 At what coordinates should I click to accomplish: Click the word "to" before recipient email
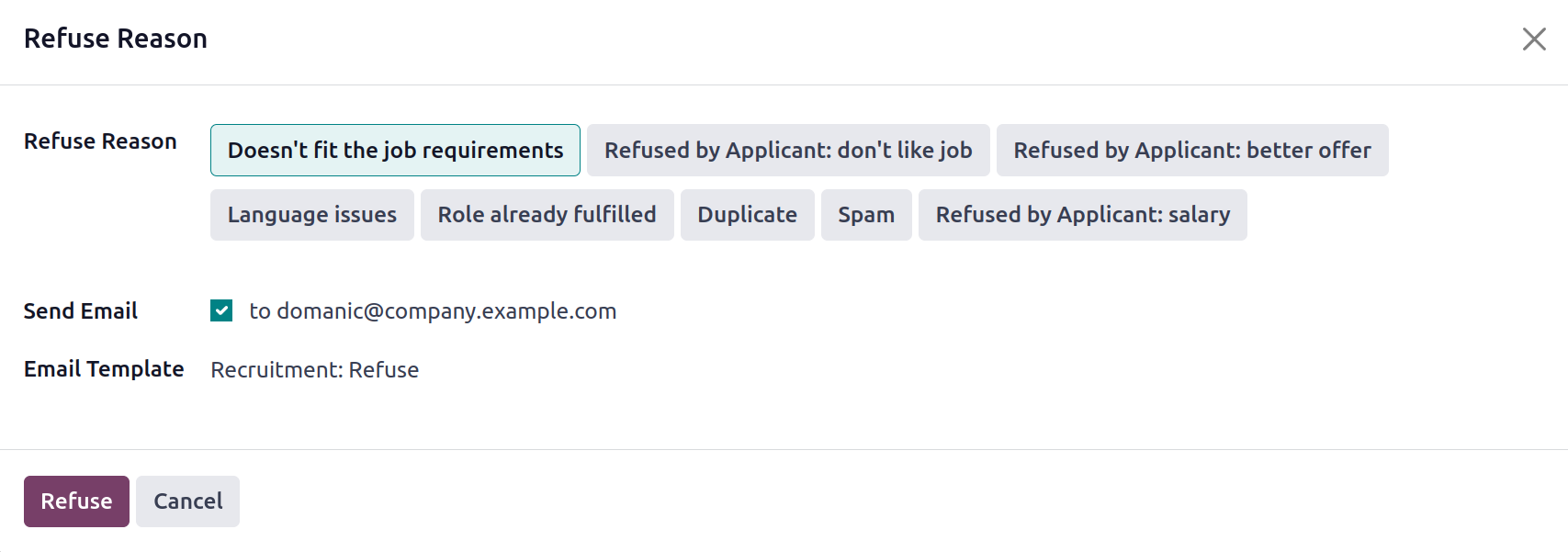click(x=260, y=311)
